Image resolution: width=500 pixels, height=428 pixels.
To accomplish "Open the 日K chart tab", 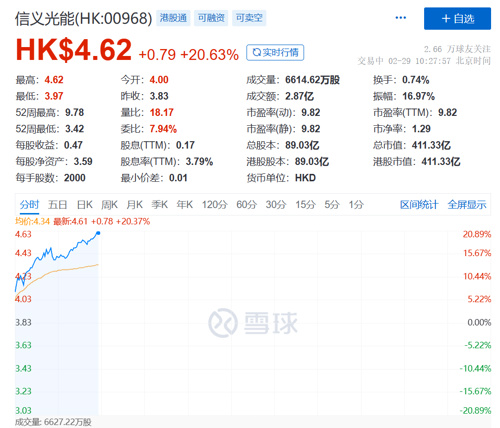I will point(84,204).
